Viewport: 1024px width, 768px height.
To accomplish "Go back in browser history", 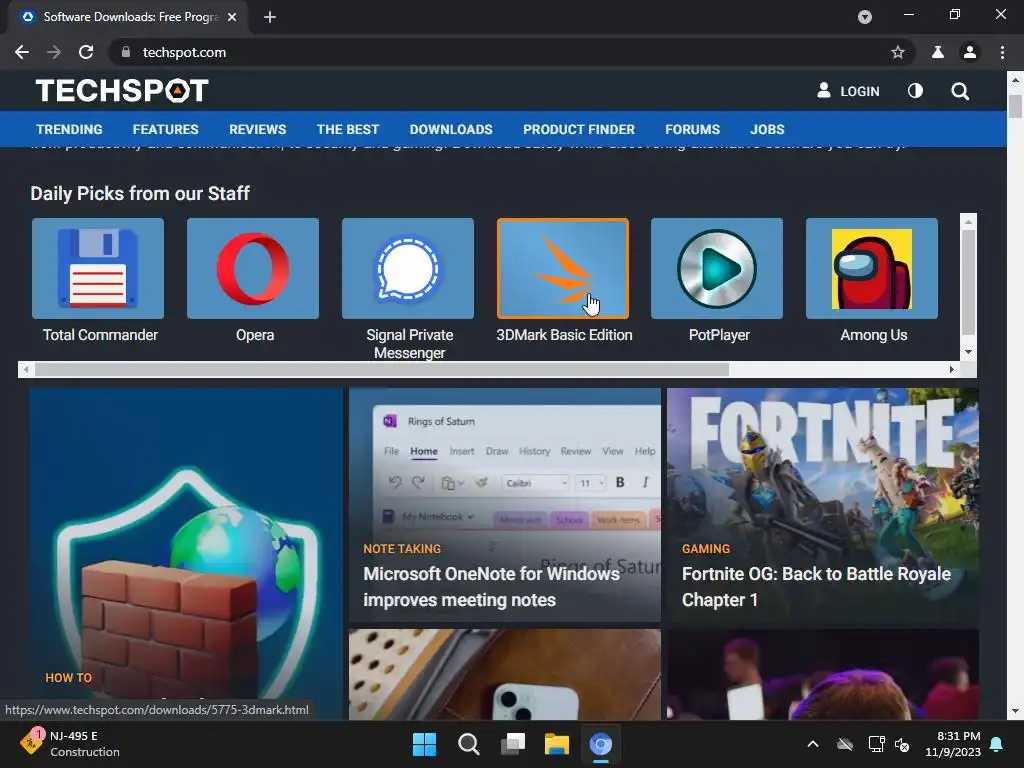I will click(x=22, y=52).
